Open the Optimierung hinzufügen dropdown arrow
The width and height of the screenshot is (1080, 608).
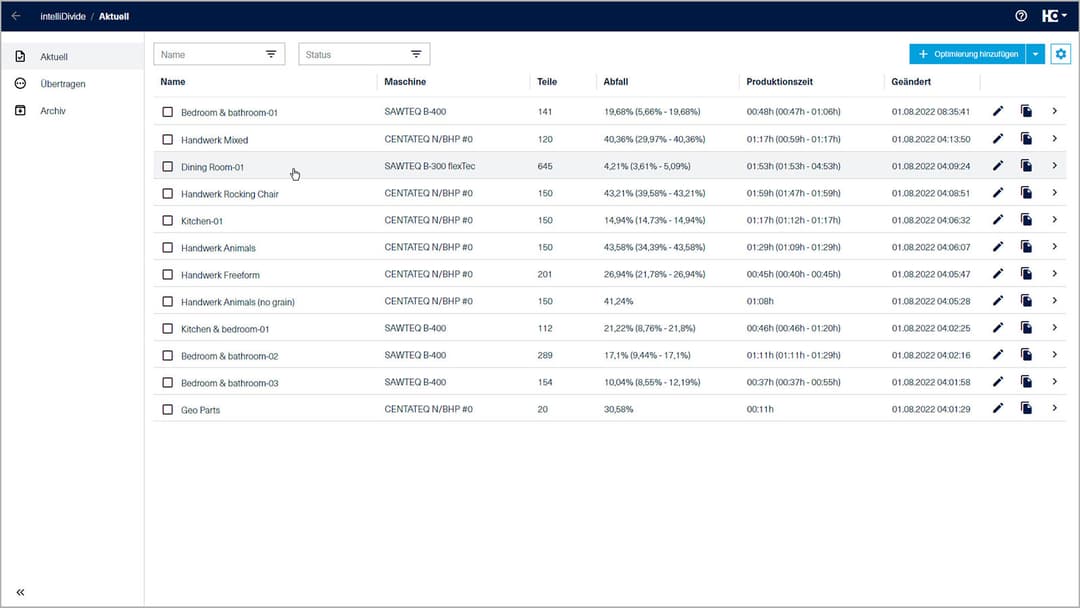click(x=1036, y=54)
